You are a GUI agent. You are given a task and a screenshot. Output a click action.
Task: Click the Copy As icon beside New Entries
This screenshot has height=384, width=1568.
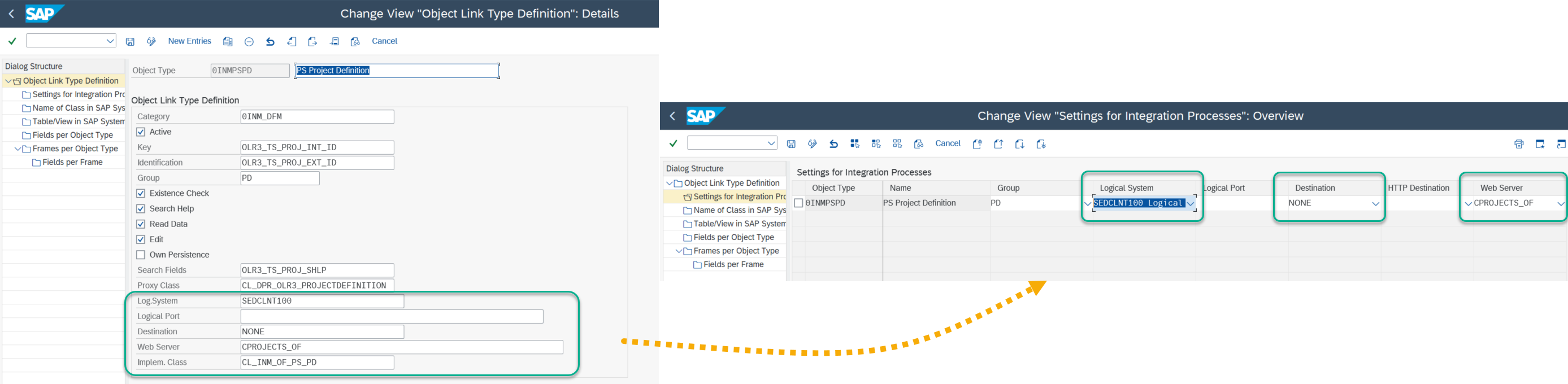point(228,41)
